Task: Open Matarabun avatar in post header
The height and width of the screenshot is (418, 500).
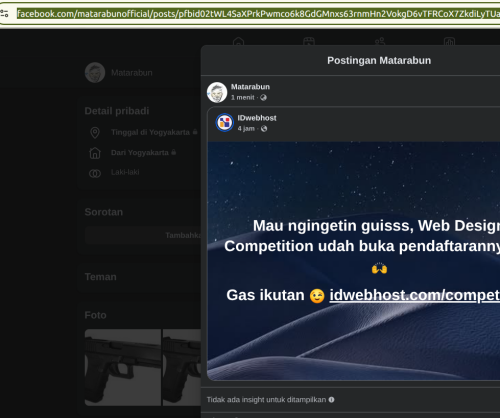Action: 217,92
